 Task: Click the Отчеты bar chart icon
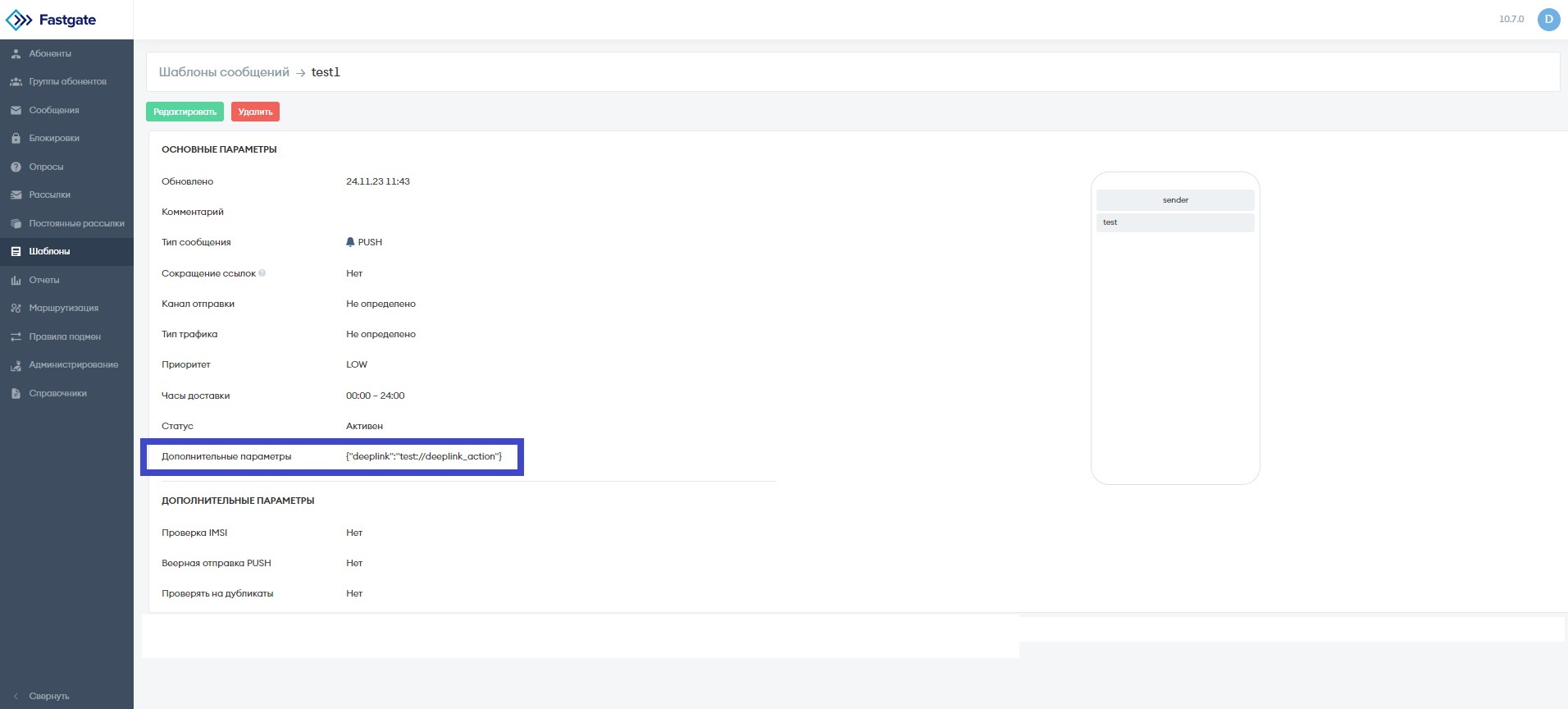16,281
